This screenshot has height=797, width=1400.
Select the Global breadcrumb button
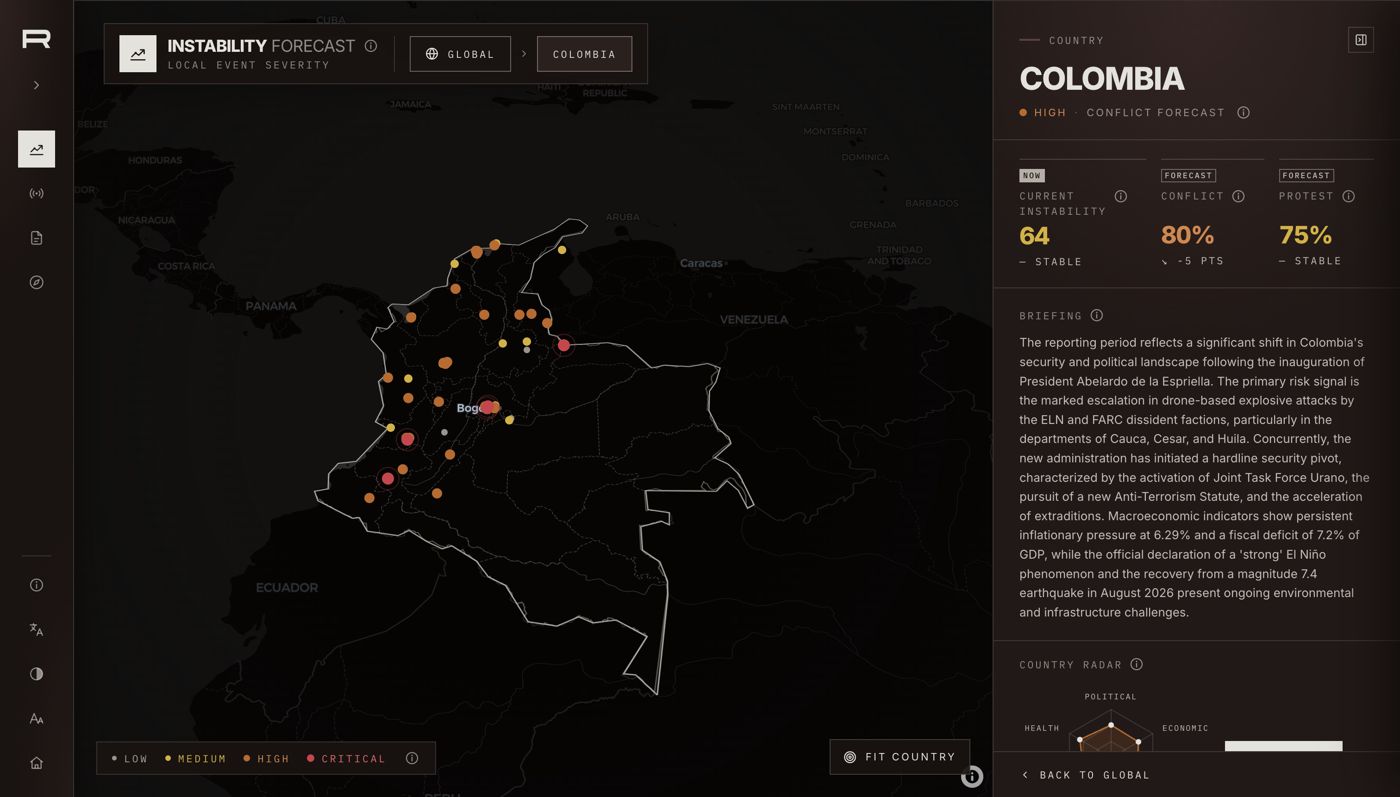pos(460,54)
